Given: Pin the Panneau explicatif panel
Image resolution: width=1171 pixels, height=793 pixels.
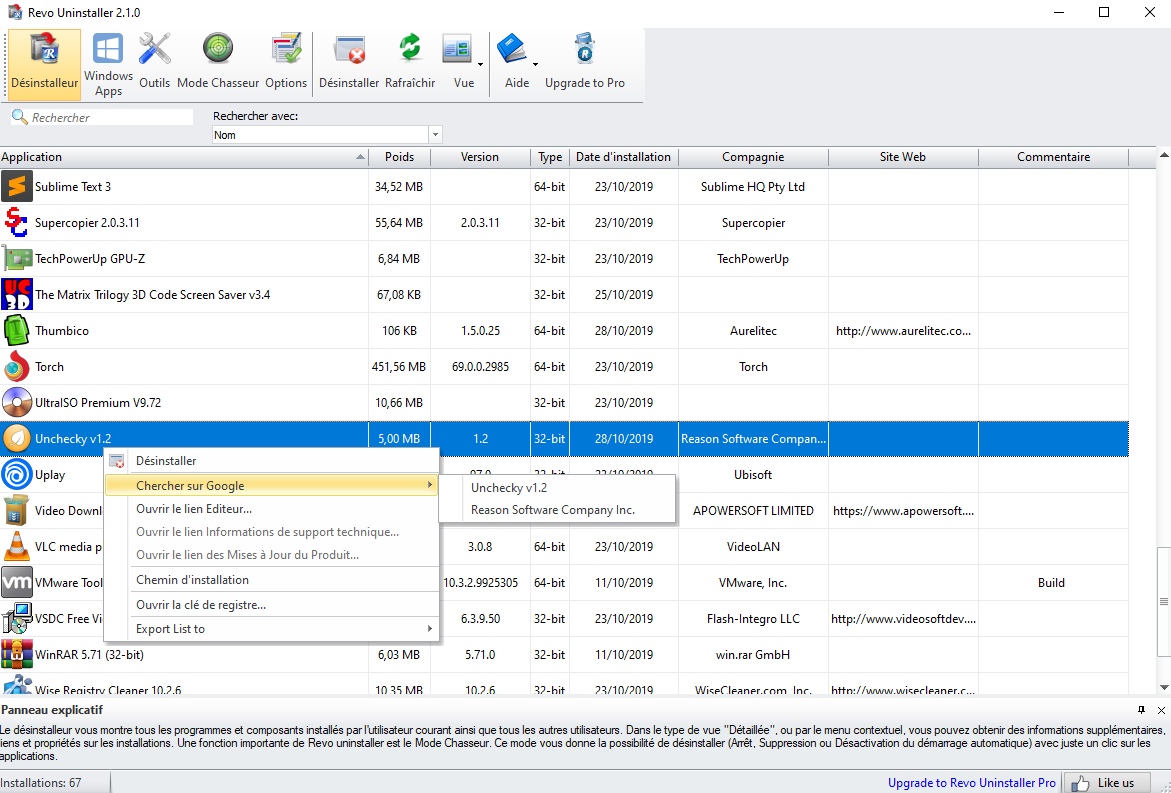Looking at the screenshot, I should click(x=1141, y=710).
